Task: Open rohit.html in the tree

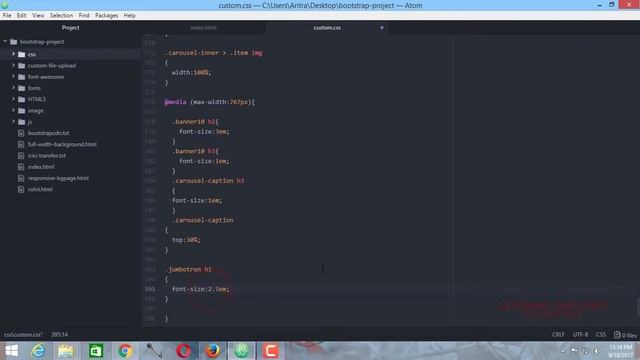Action: coord(40,189)
